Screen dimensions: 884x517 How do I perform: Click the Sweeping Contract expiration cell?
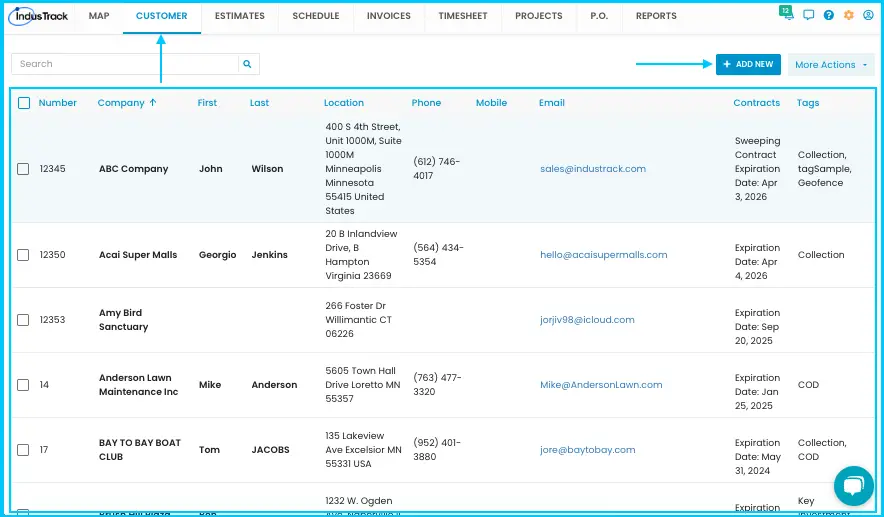tap(758, 169)
